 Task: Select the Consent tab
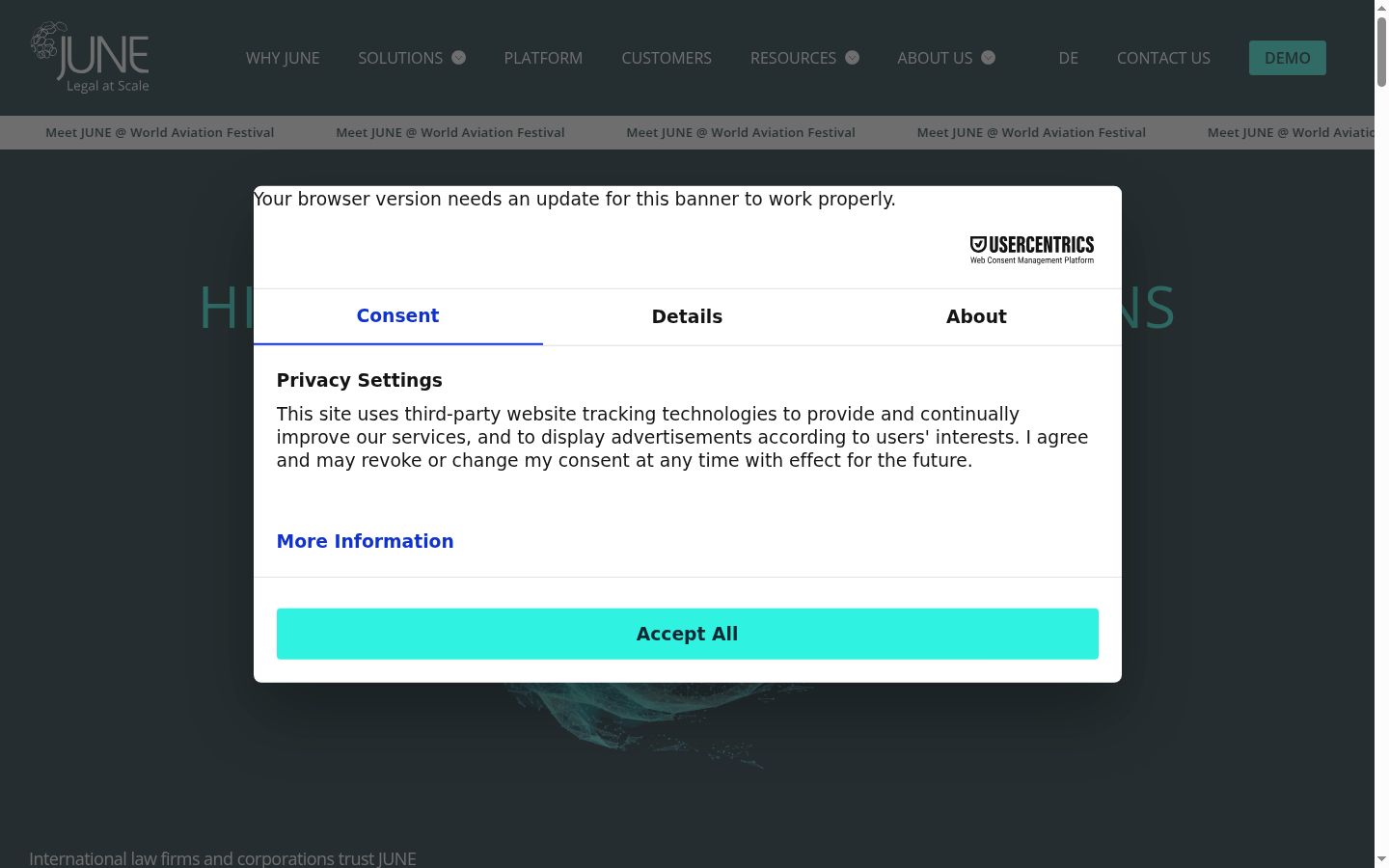coord(397,316)
